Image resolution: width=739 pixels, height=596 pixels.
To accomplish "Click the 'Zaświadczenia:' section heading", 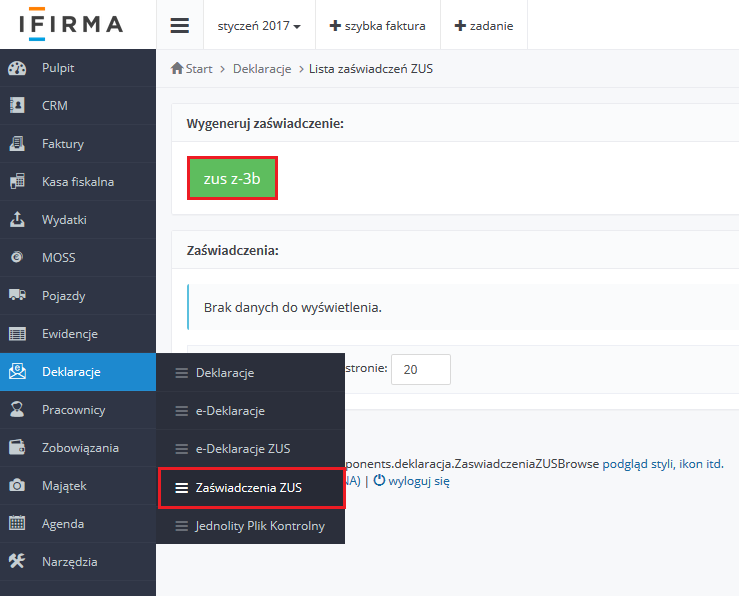I will point(232,250).
